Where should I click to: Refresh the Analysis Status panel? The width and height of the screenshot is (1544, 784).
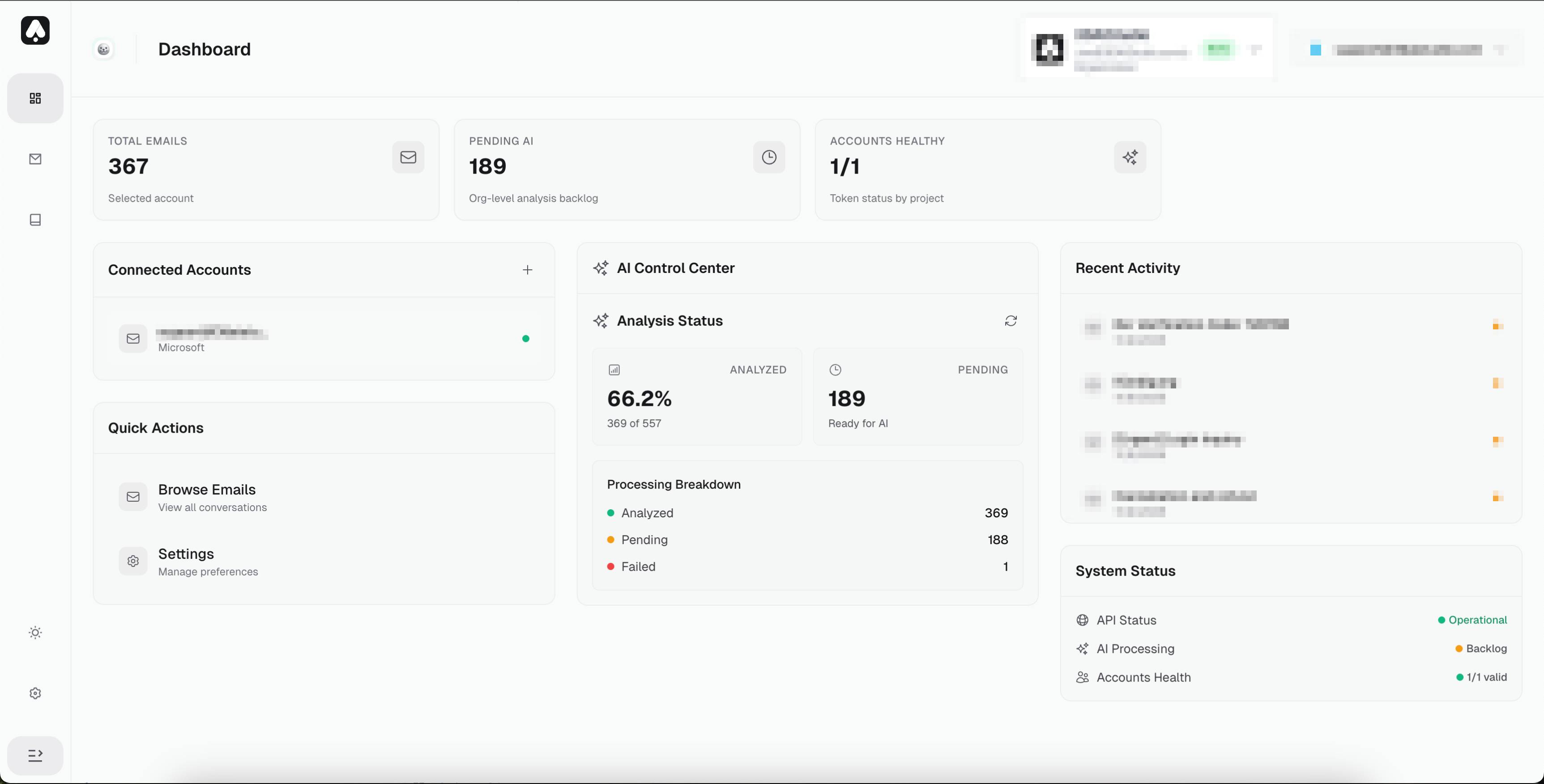point(1011,321)
